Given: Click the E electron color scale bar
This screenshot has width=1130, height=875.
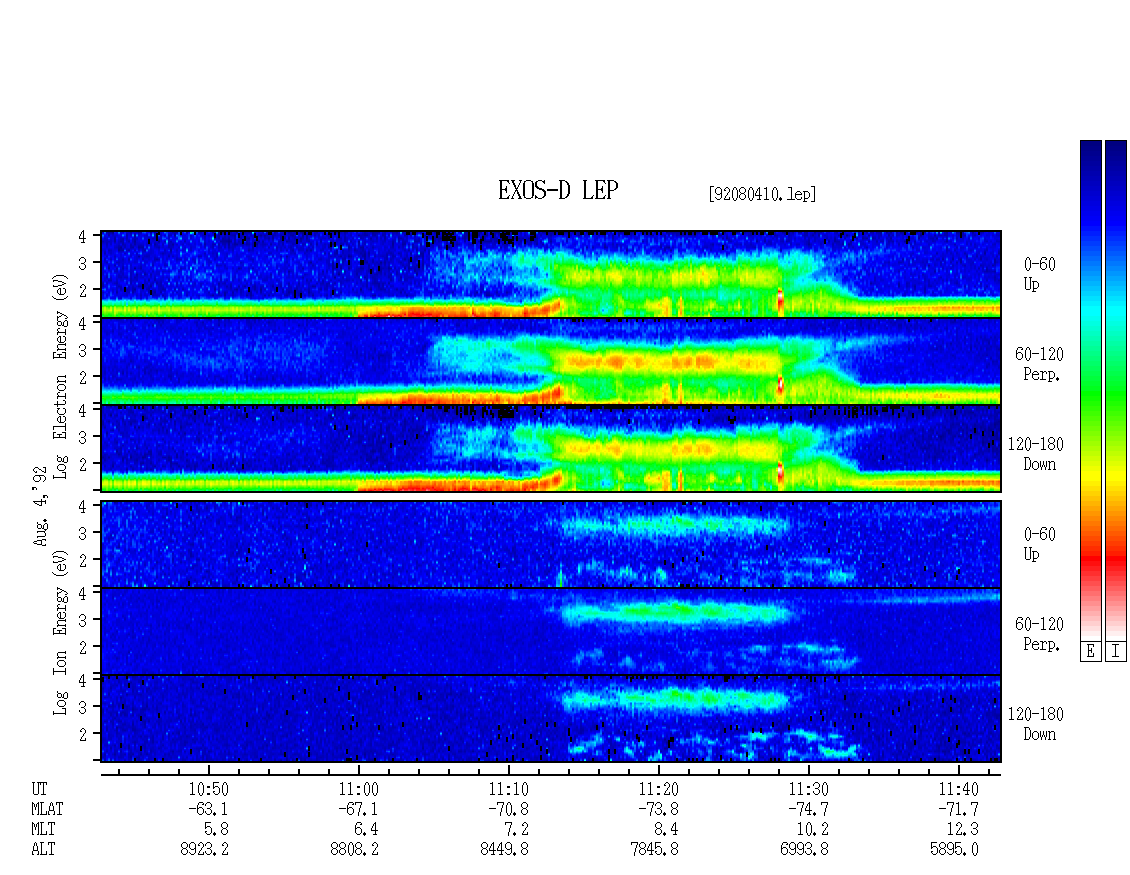Looking at the screenshot, I should (1090, 389).
